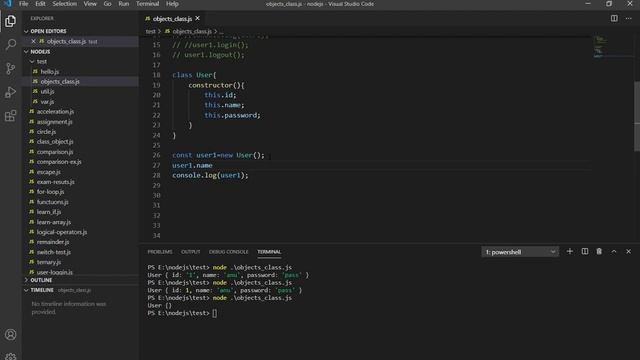Open util.js in the explorer
Viewport: 640px width, 360px height.
pos(47,91)
